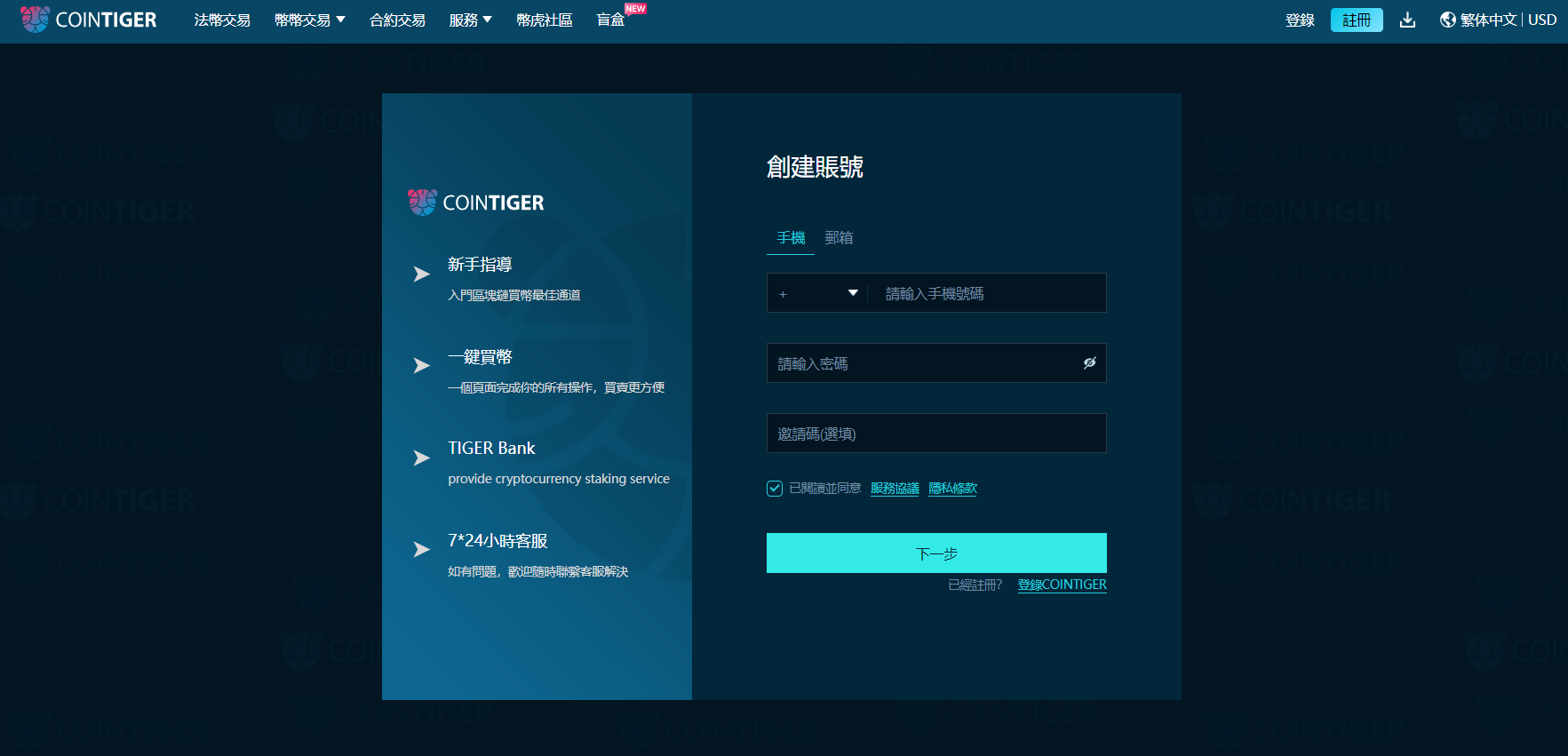Image resolution: width=1568 pixels, height=756 pixels.
Task: Open 合約交易 in navigation
Action: click(x=397, y=20)
